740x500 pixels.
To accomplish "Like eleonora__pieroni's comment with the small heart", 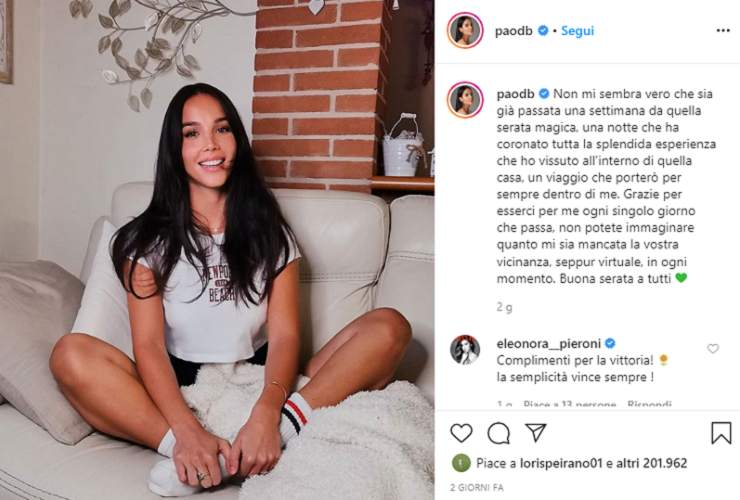I will [x=713, y=348].
